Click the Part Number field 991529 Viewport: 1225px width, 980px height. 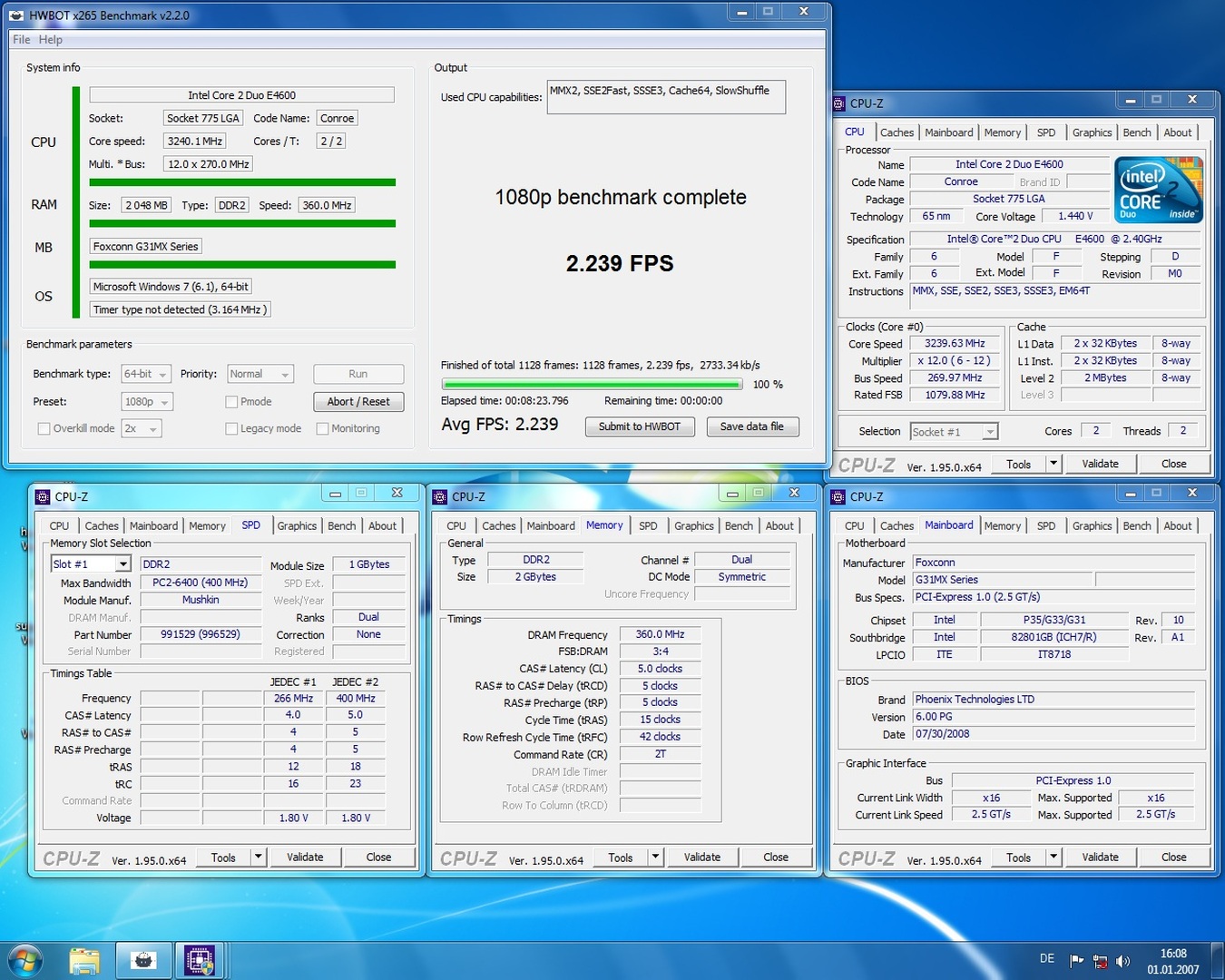point(201,635)
